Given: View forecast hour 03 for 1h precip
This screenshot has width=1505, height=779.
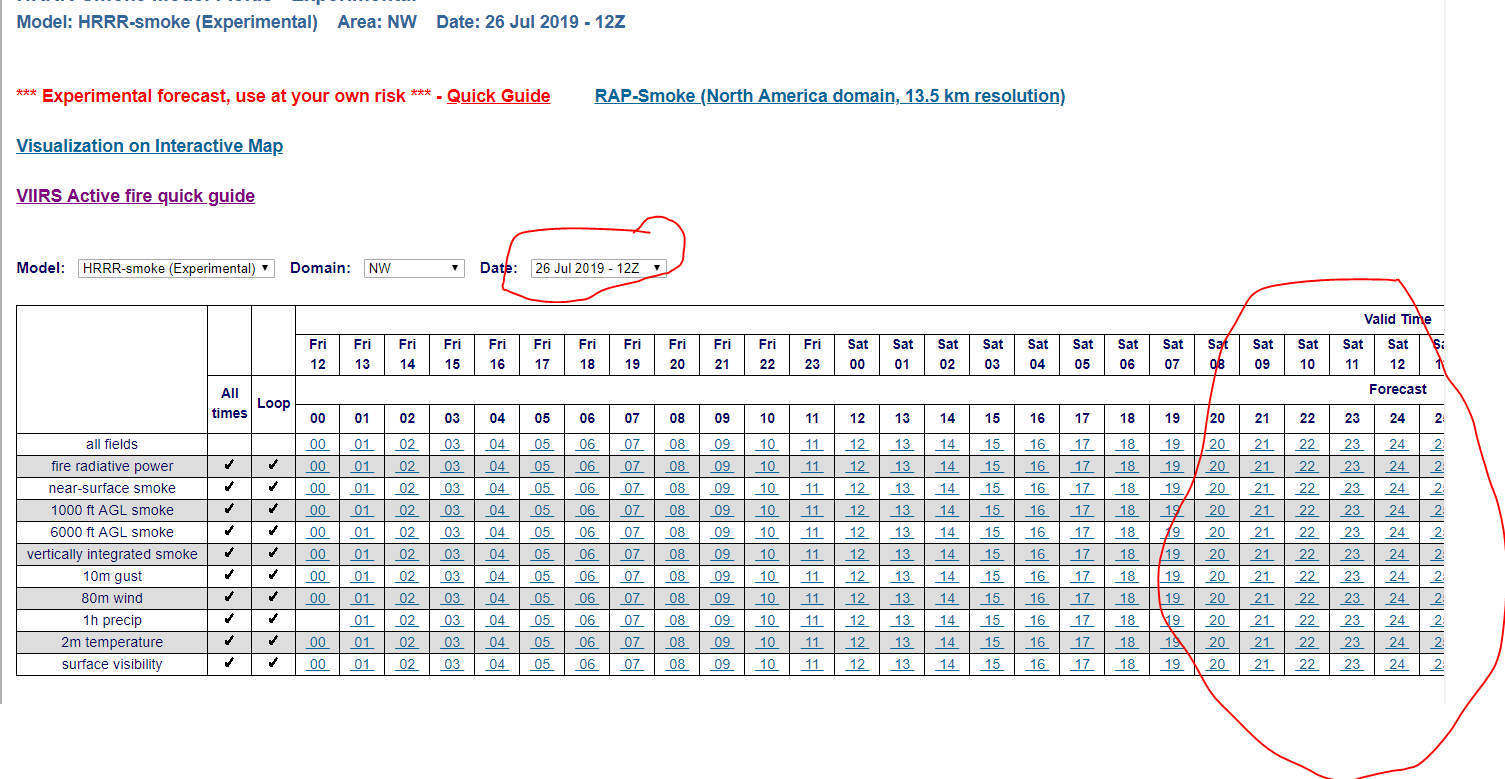Looking at the screenshot, I should point(452,621).
